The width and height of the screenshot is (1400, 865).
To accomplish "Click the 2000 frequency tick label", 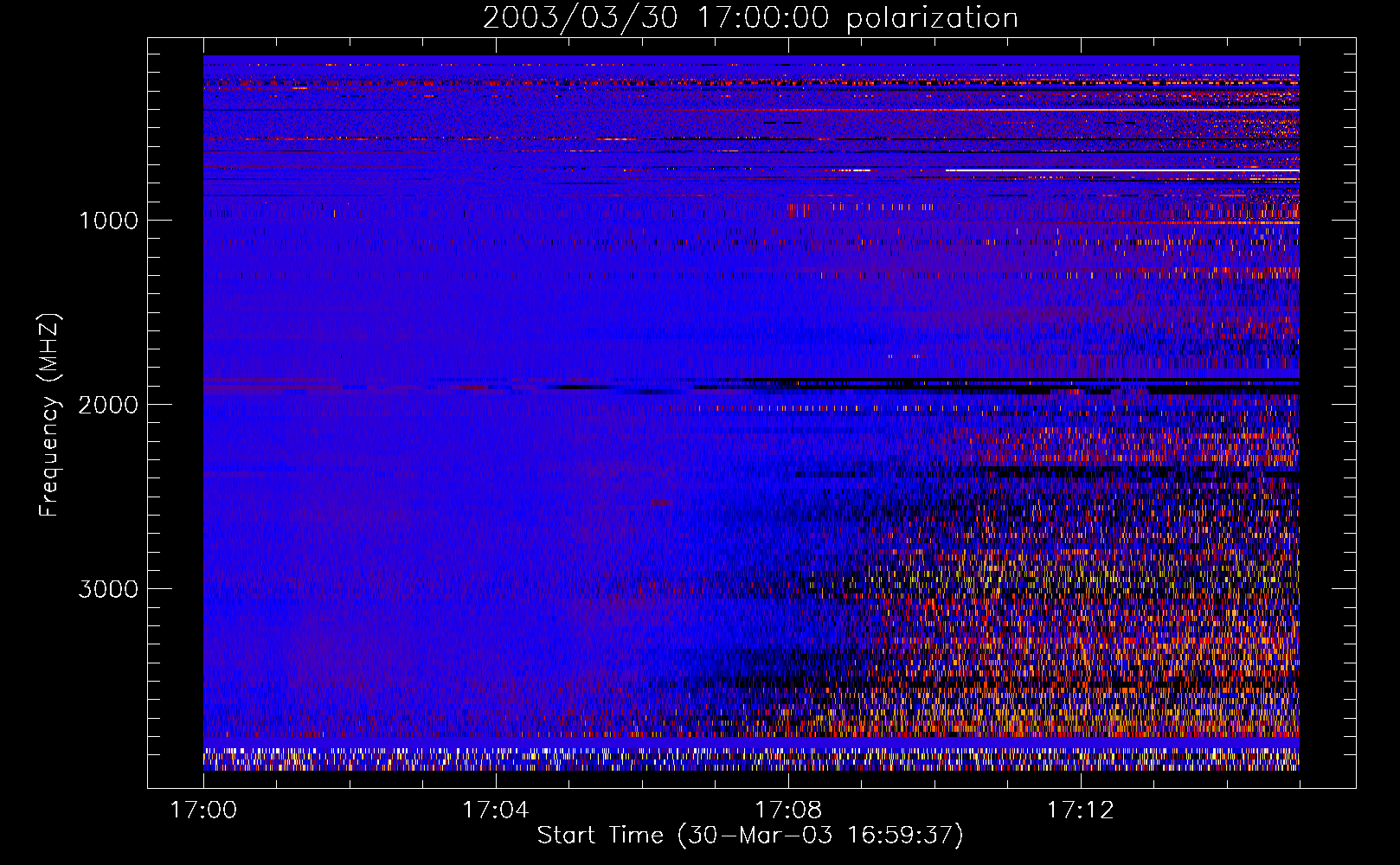I will point(108,405).
